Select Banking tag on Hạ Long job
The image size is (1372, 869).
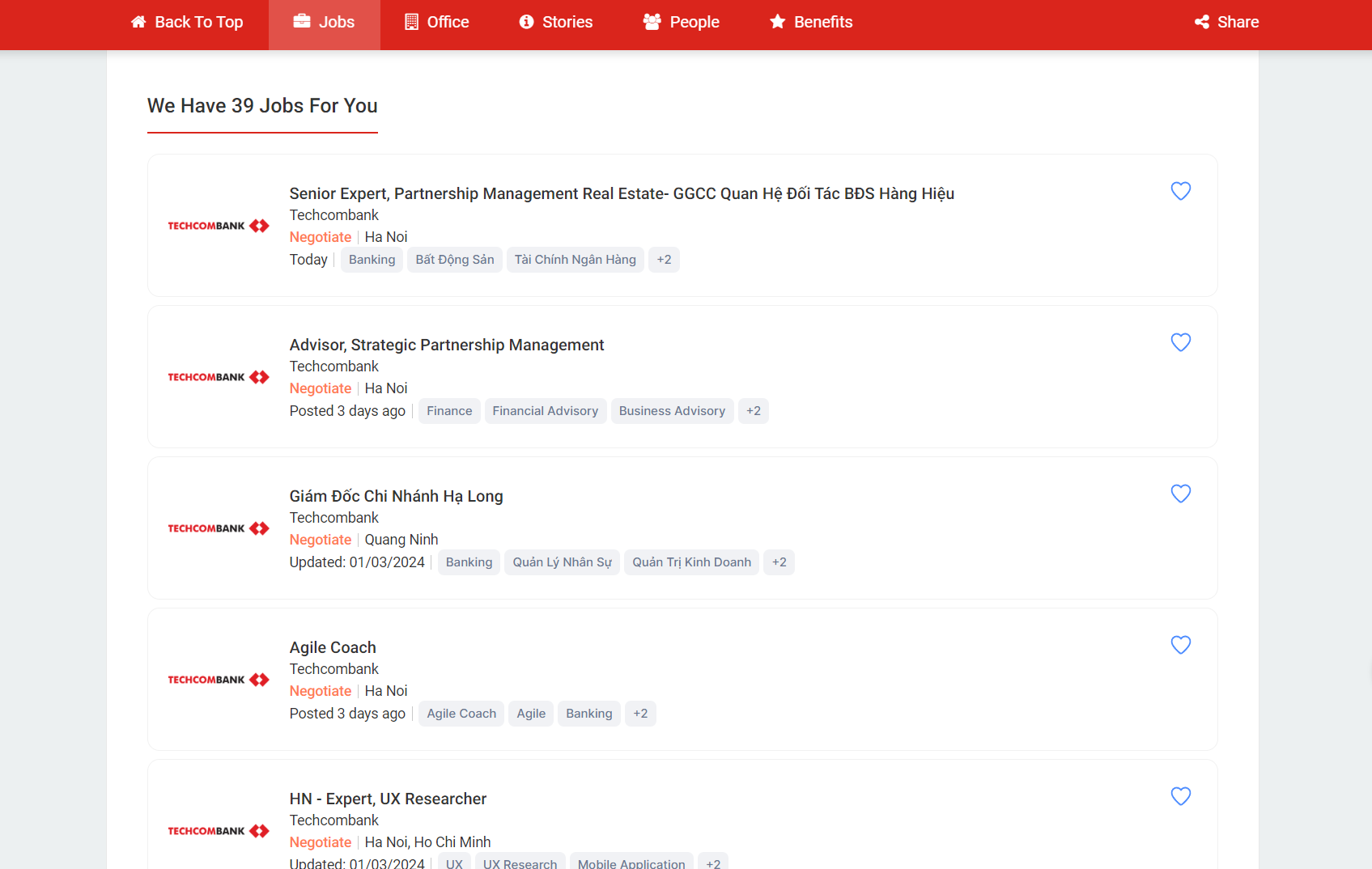pyautogui.click(x=469, y=562)
